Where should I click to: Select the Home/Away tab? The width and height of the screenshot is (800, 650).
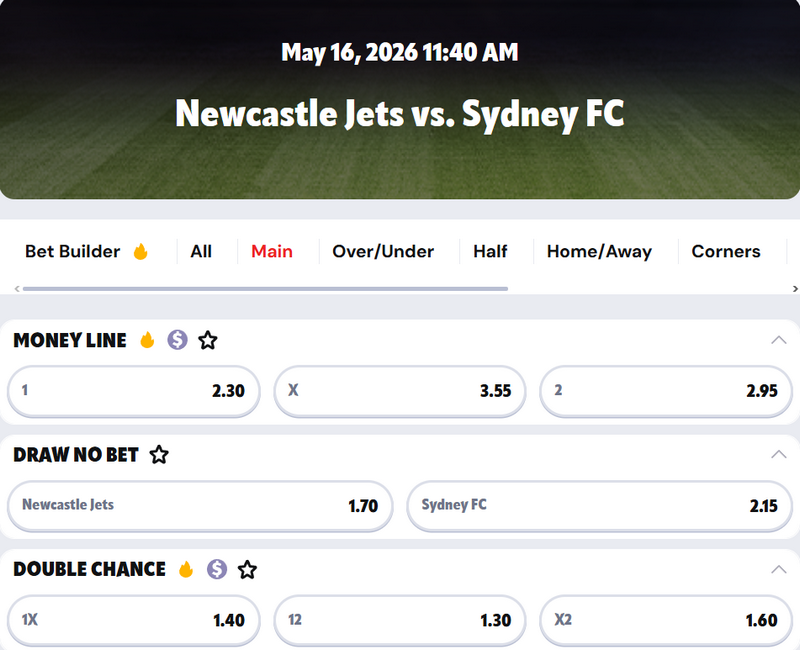[x=599, y=252]
